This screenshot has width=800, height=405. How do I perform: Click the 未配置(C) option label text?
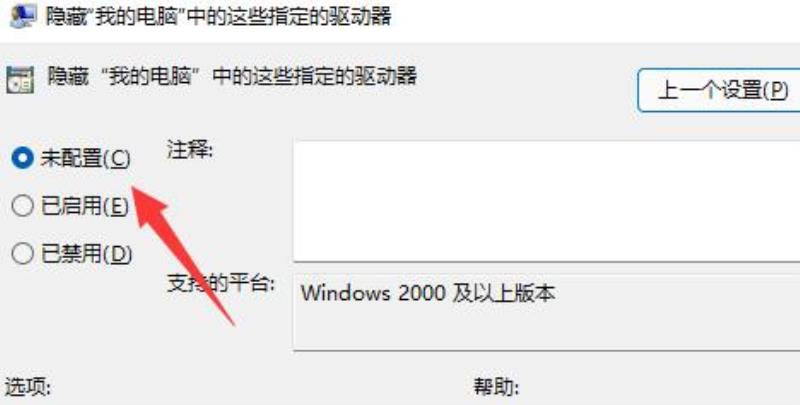pos(86,159)
